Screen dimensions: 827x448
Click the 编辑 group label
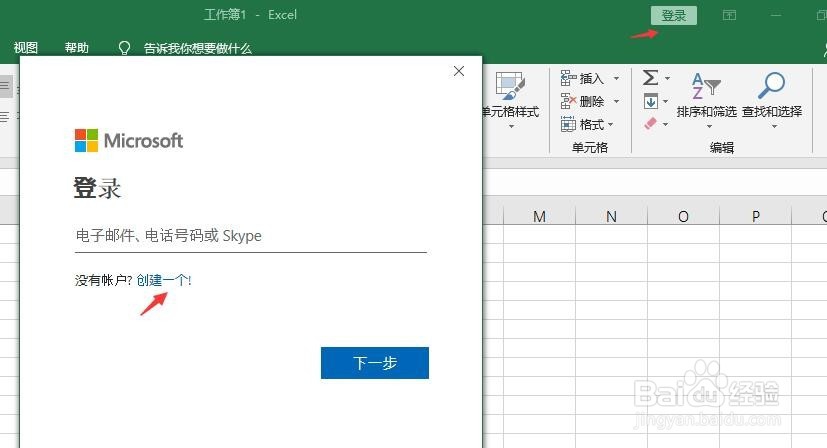click(722, 147)
